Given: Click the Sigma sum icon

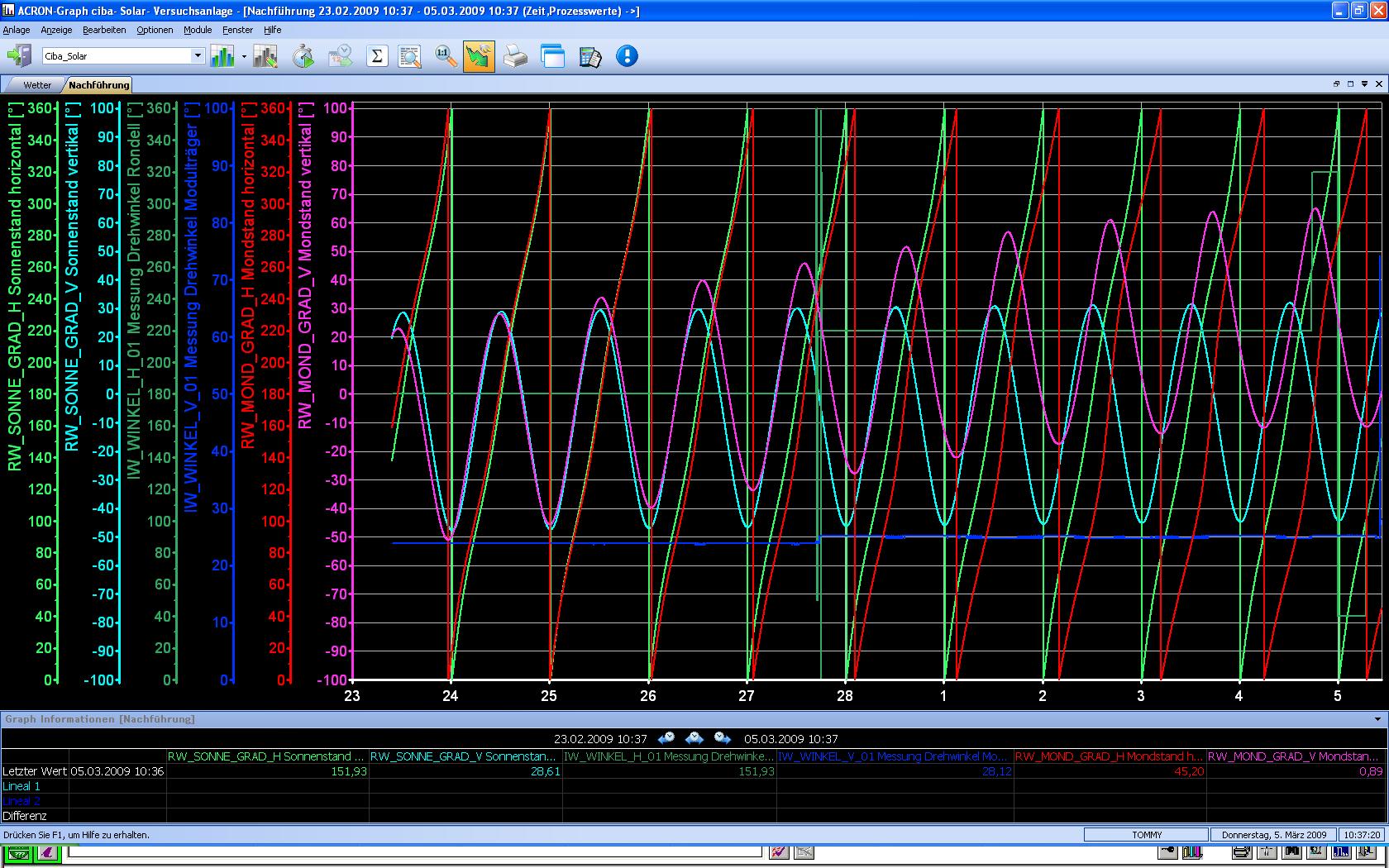Looking at the screenshot, I should [x=377, y=56].
